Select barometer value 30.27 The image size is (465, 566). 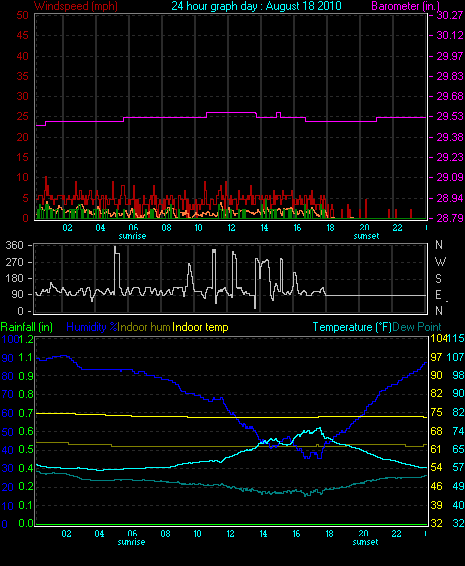[x=450, y=15]
